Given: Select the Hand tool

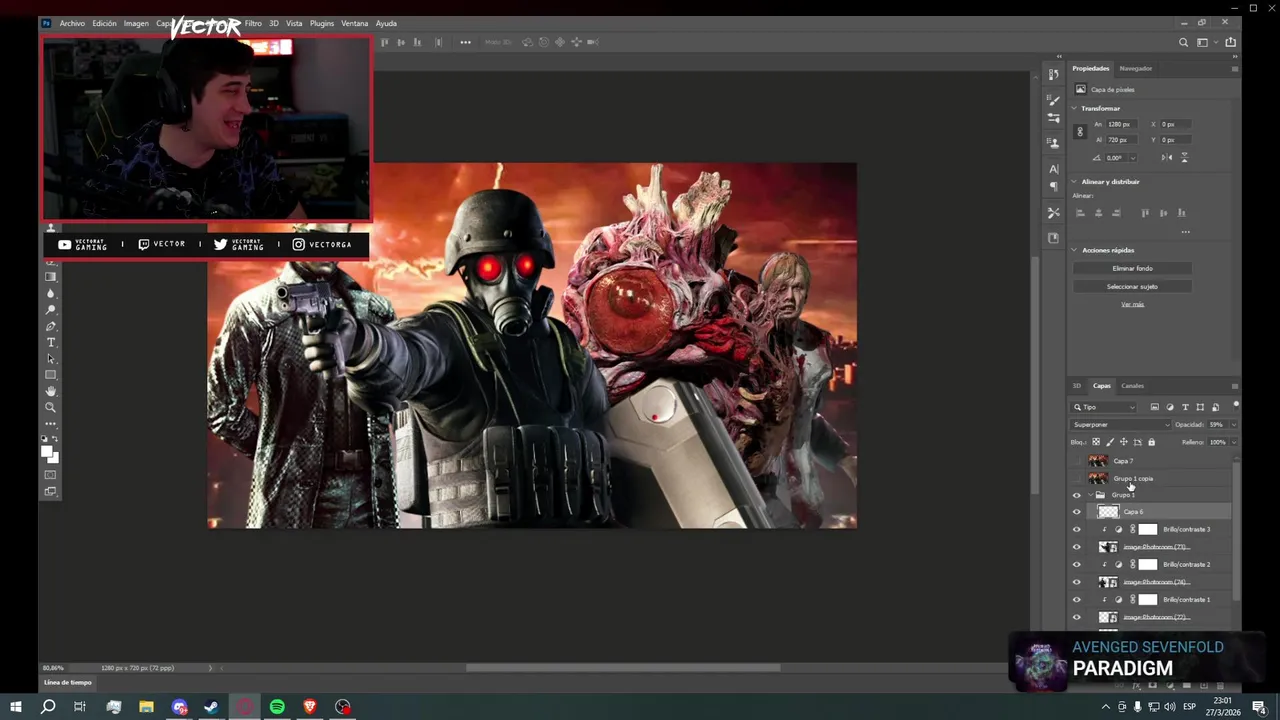Looking at the screenshot, I should pyautogui.click(x=51, y=391).
